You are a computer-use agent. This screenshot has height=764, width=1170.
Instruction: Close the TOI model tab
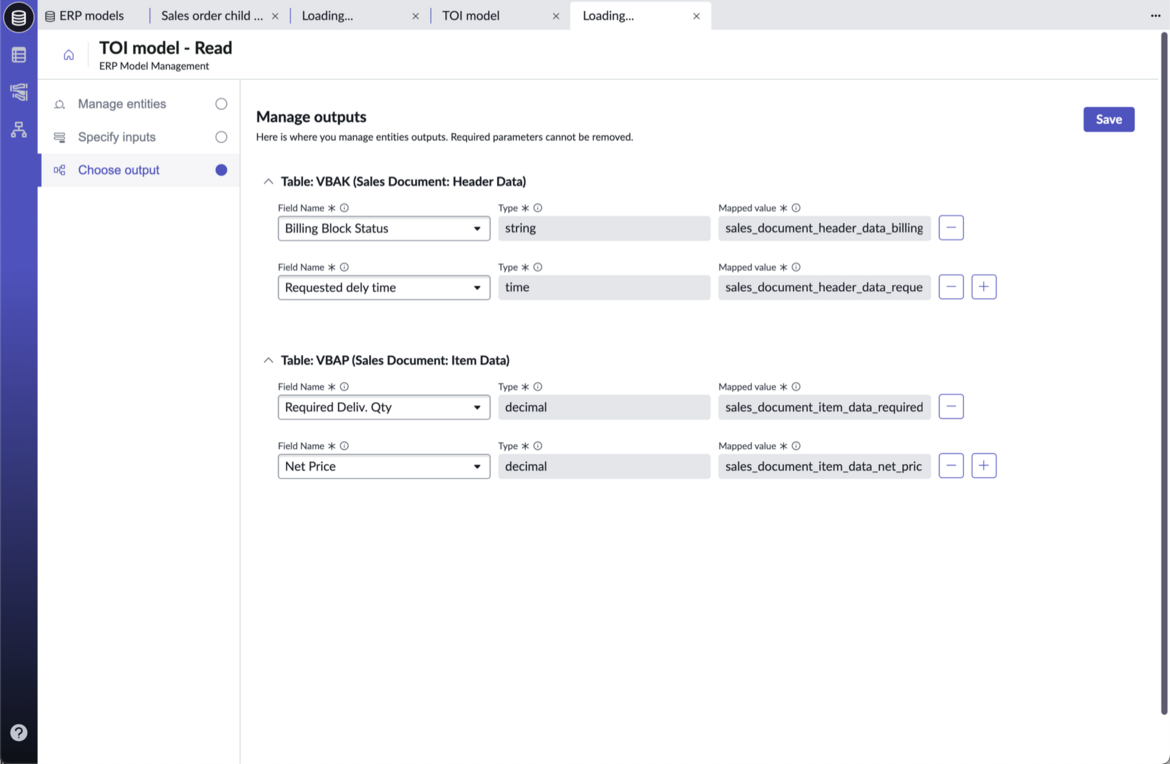click(x=555, y=16)
